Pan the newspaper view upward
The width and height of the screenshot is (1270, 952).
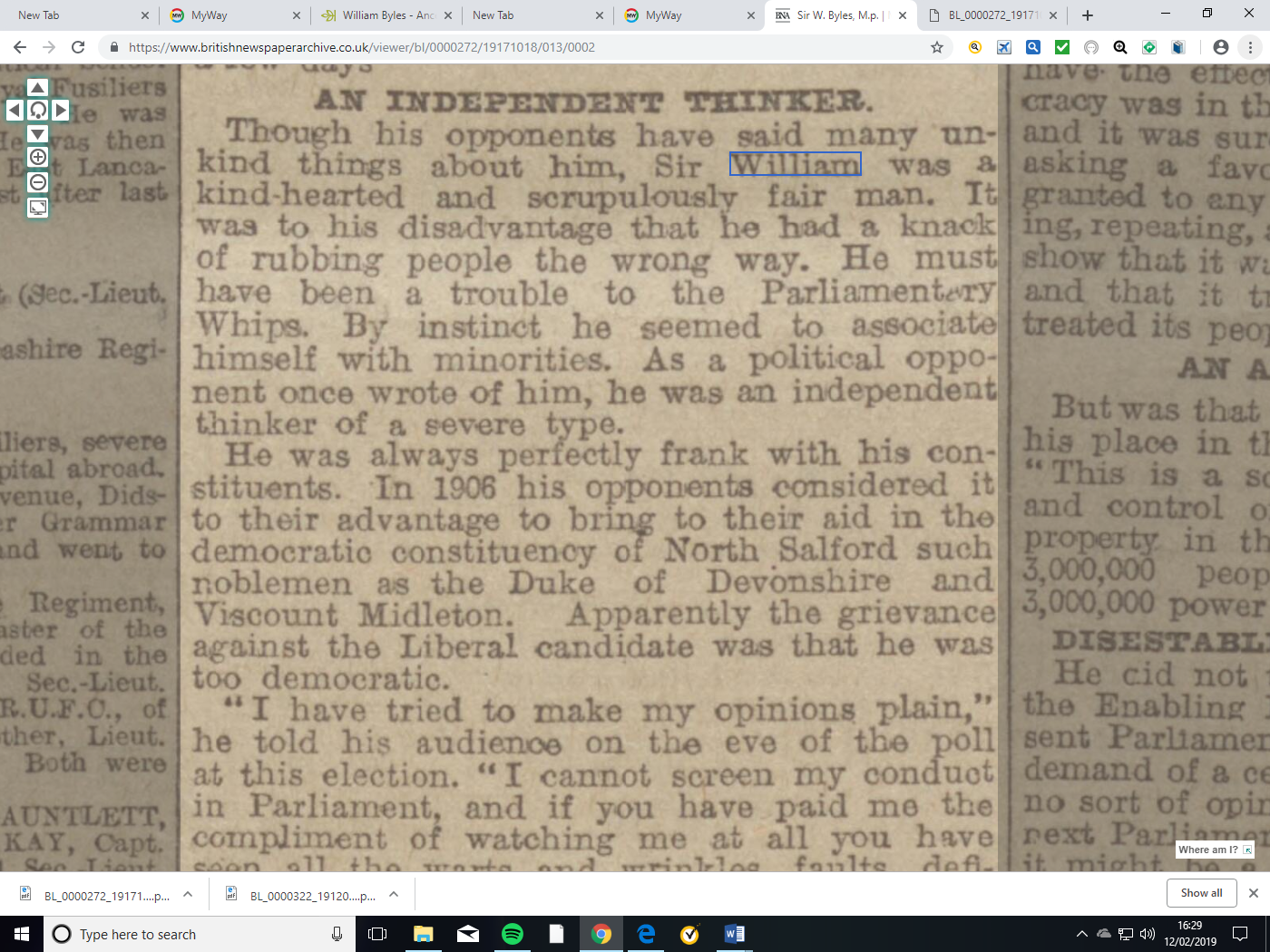(37, 87)
